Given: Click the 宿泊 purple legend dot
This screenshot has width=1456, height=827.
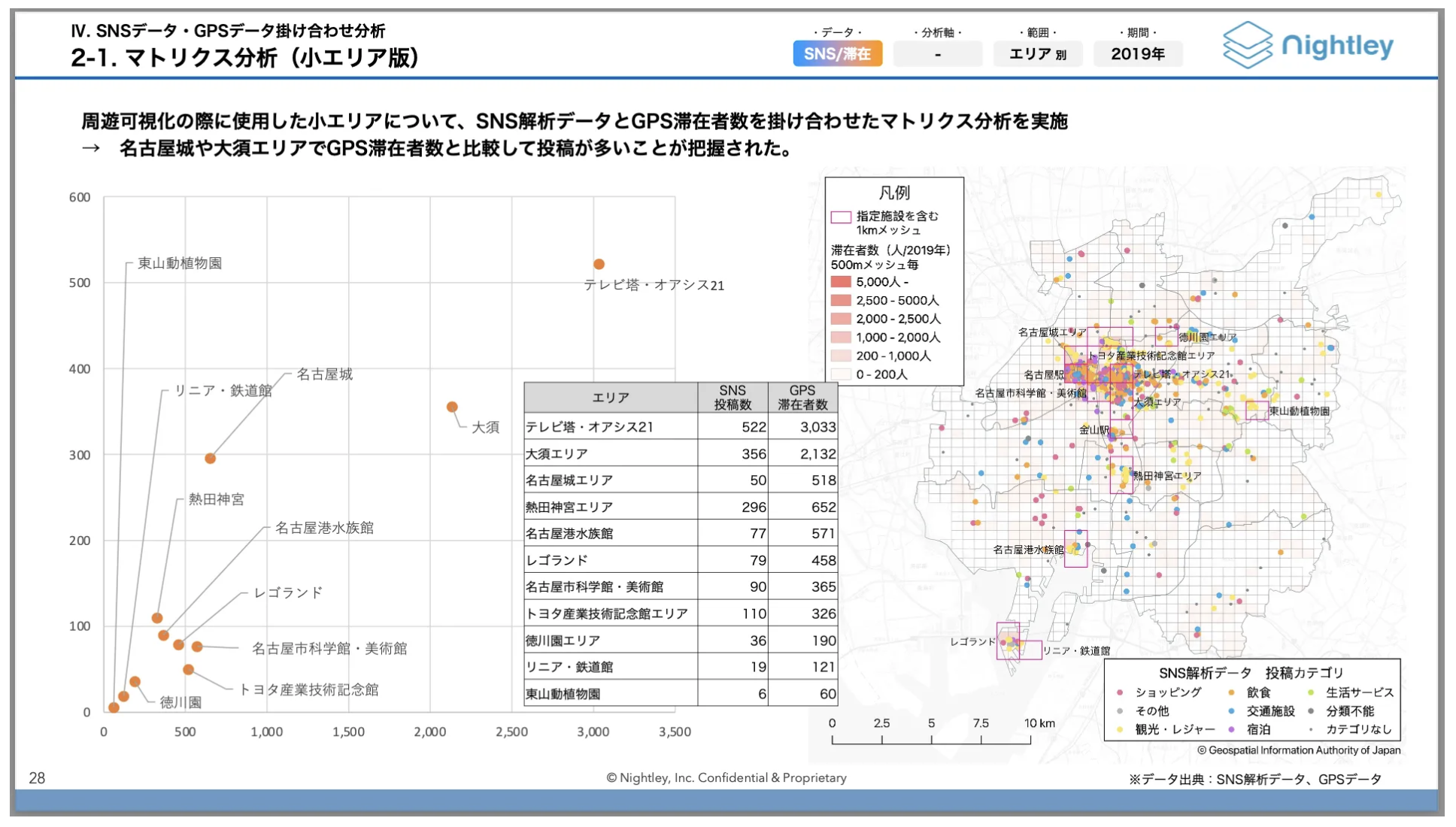Looking at the screenshot, I should pyautogui.click(x=1231, y=729).
